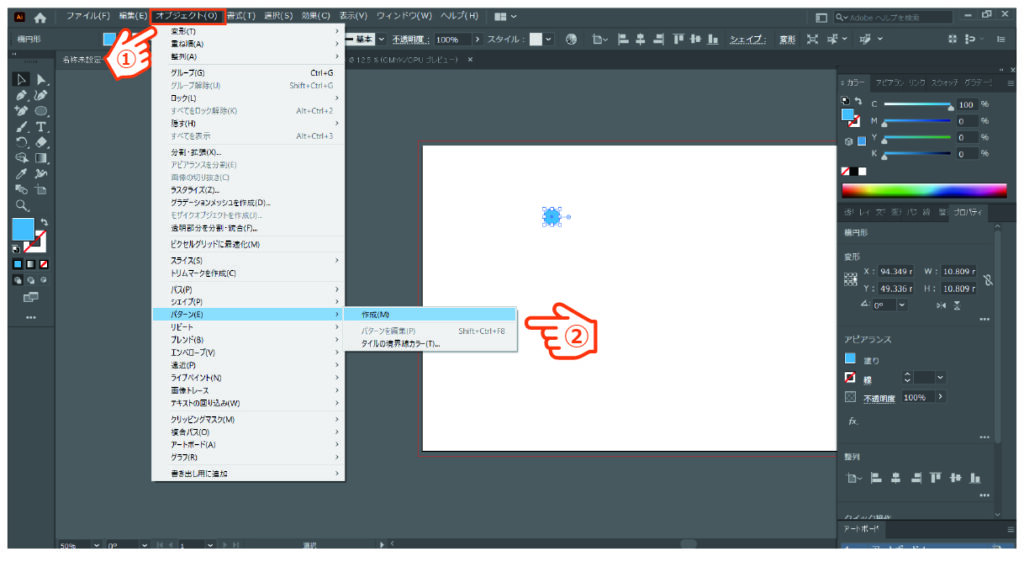1024x583 pixels.
Task: Switch to Gradient mode button in toolbar
Action: coord(31,264)
